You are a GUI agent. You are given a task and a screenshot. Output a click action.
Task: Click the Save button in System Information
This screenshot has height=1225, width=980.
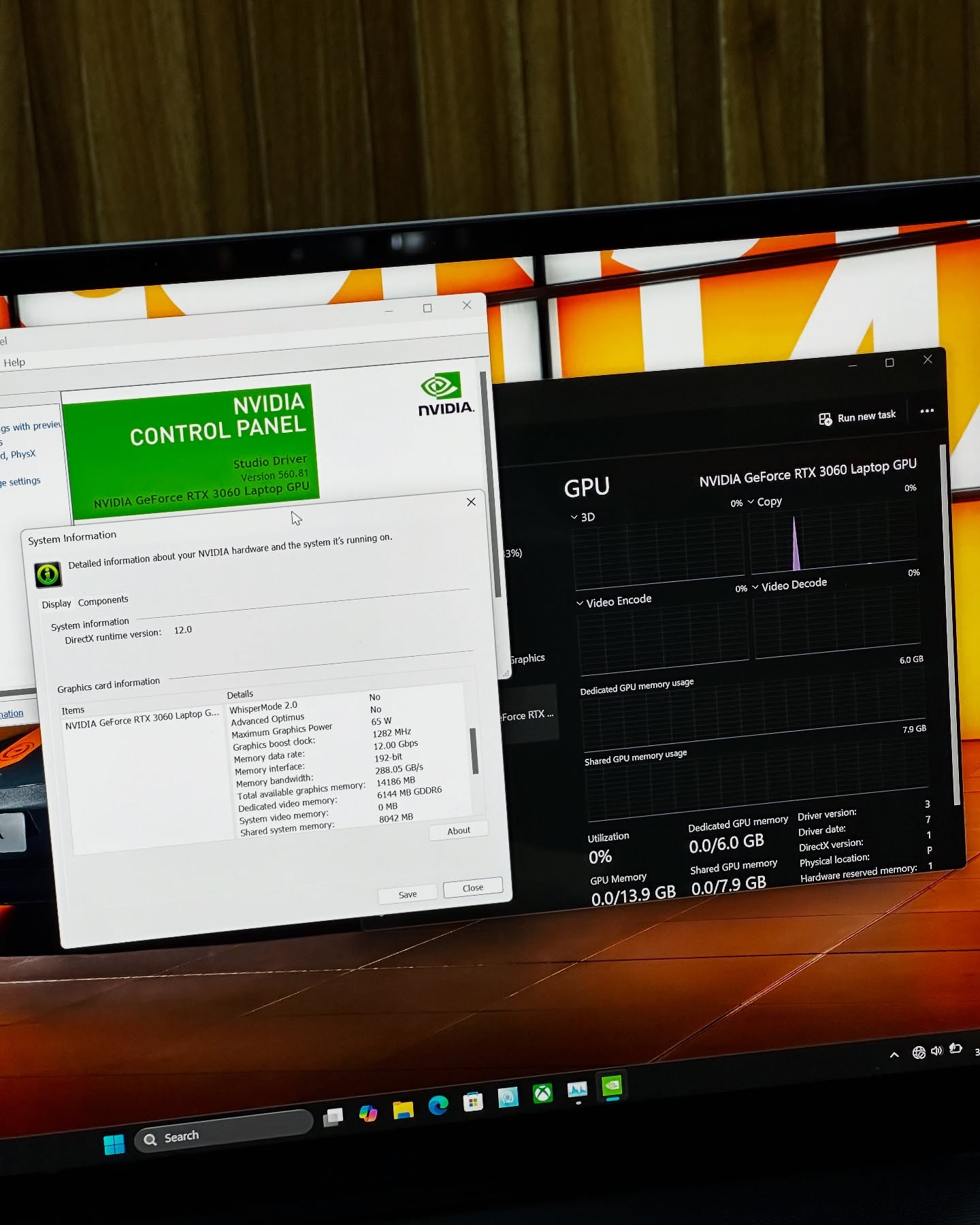407,894
